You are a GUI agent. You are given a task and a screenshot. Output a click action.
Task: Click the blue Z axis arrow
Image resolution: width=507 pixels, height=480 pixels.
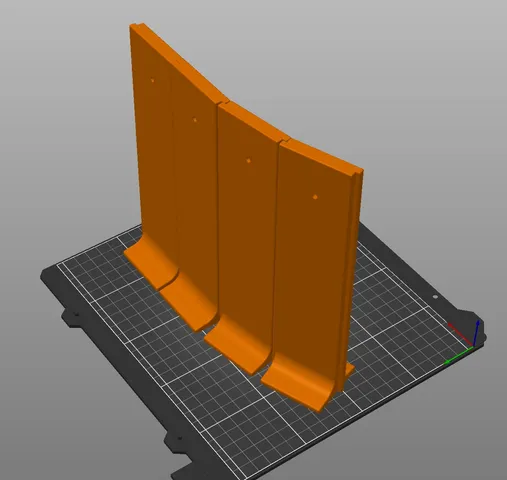(x=477, y=332)
